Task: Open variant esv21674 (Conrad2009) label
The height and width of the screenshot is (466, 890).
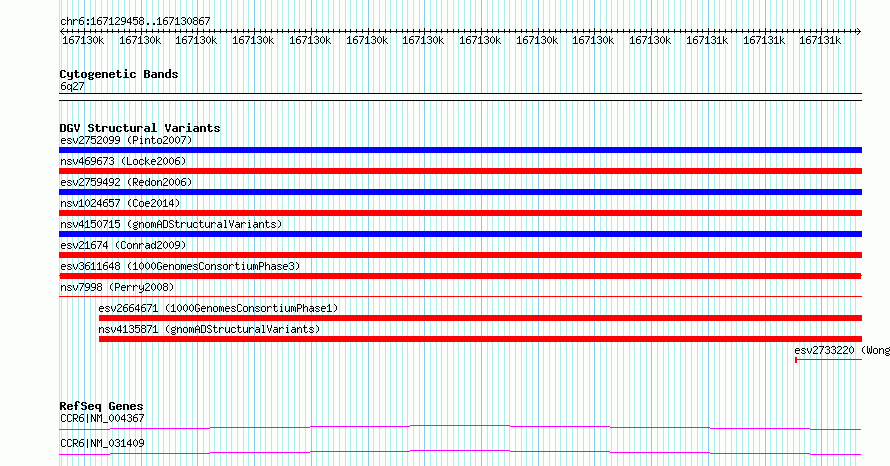Action: pos(123,245)
